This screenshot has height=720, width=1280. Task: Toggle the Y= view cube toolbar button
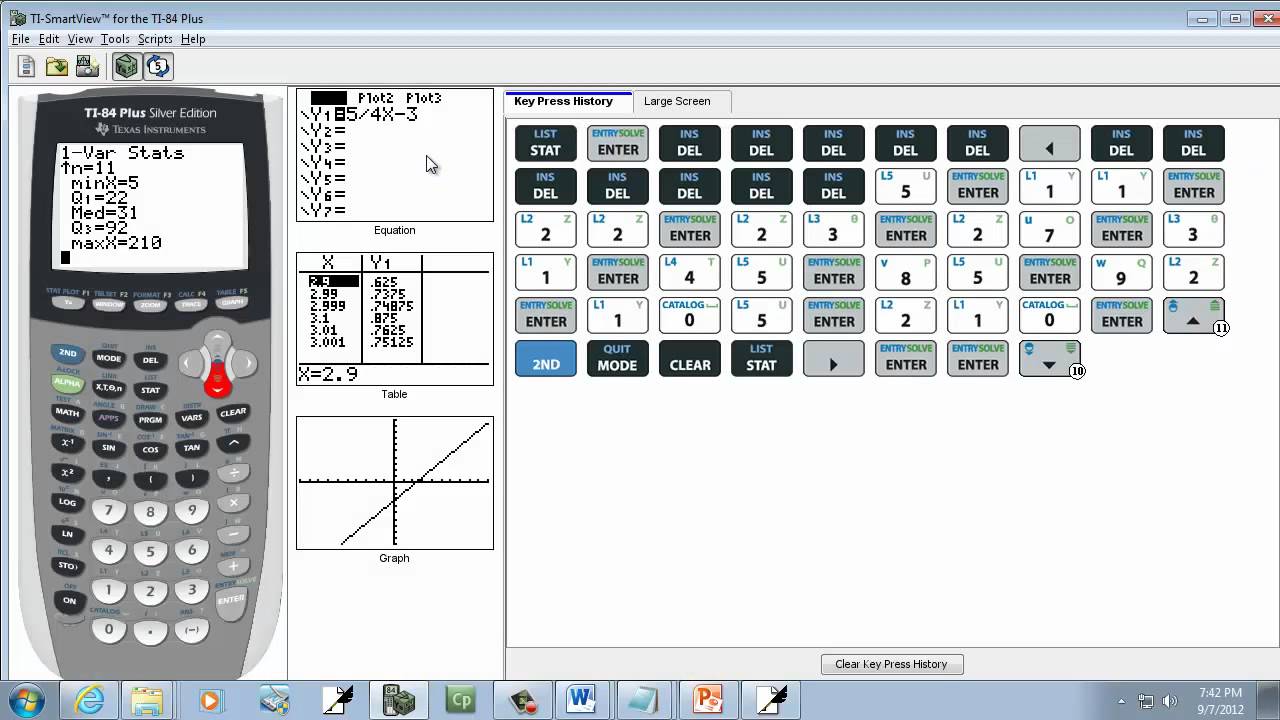[x=126, y=67]
